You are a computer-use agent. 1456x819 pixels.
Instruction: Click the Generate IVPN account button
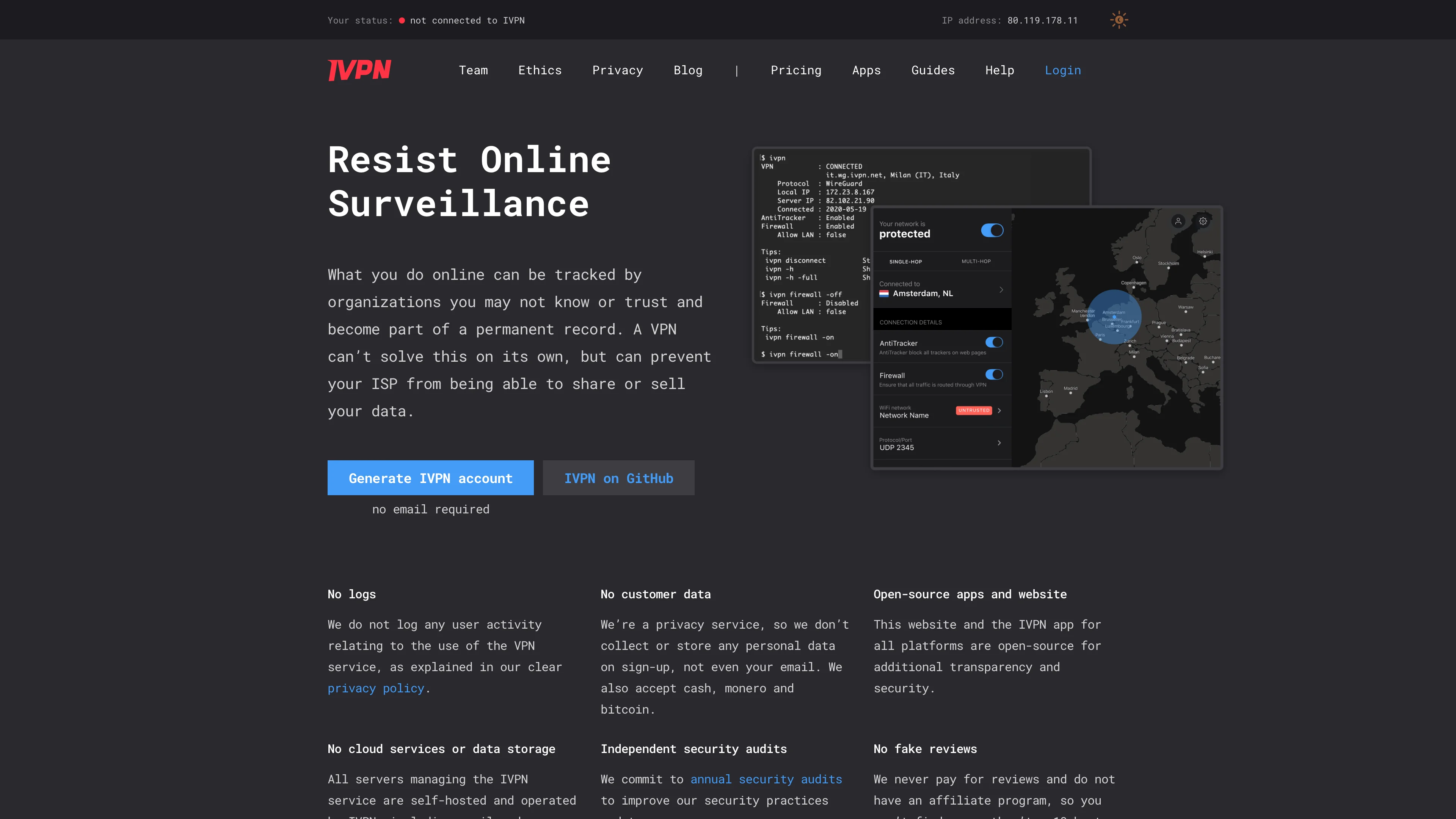pos(430,478)
